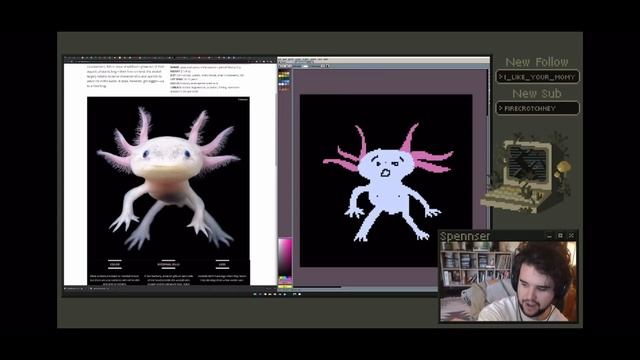Maximize the Spennser webcam window

tap(560, 236)
